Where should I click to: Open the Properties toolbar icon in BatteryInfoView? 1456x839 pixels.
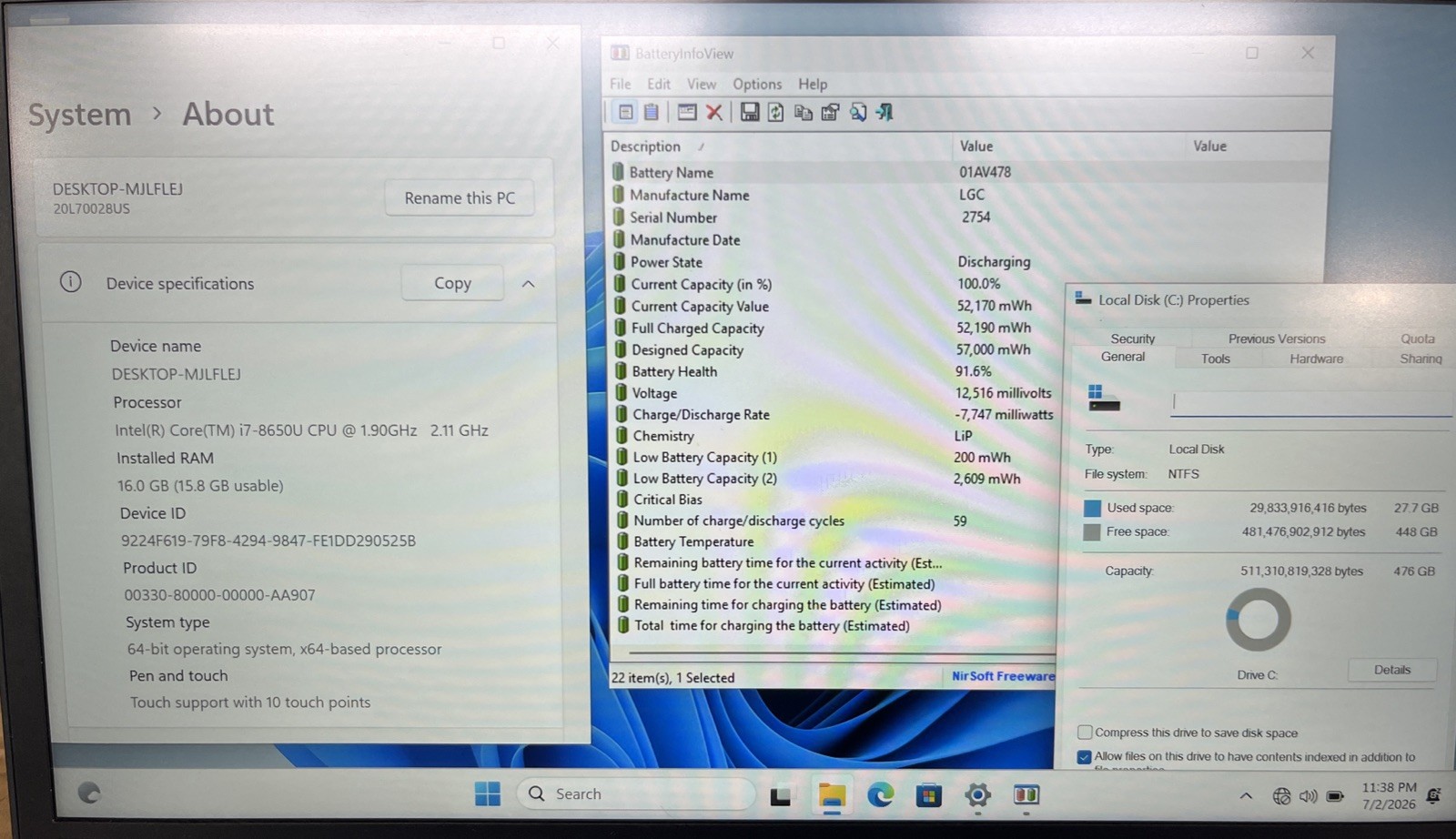830,112
